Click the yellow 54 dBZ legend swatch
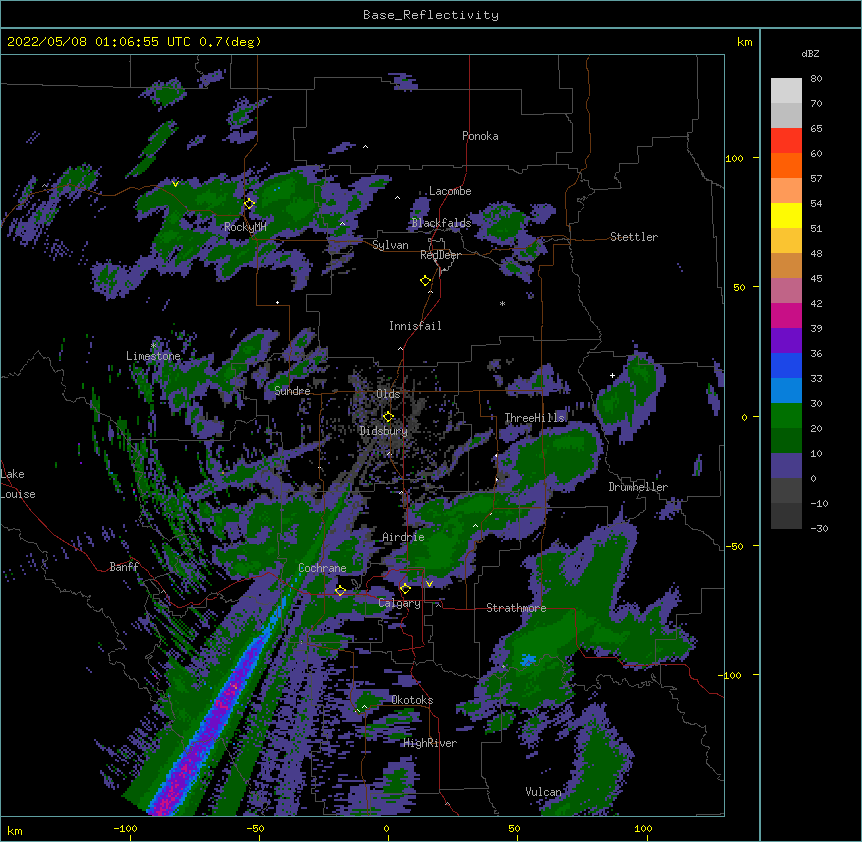Viewport: 862px width, 842px height. [x=786, y=215]
